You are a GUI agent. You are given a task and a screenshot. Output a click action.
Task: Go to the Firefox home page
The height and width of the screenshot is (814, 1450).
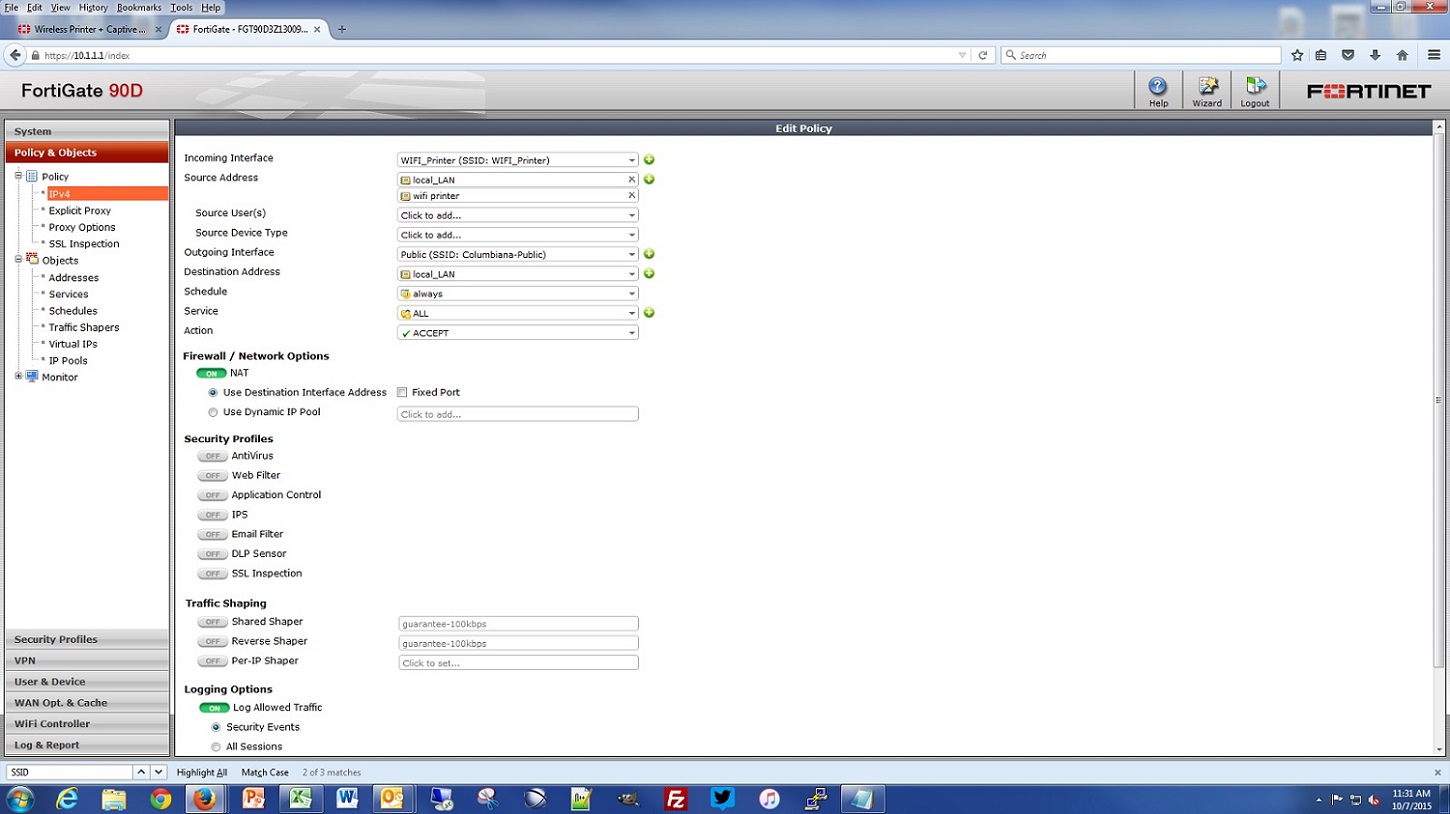coord(1402,55)
